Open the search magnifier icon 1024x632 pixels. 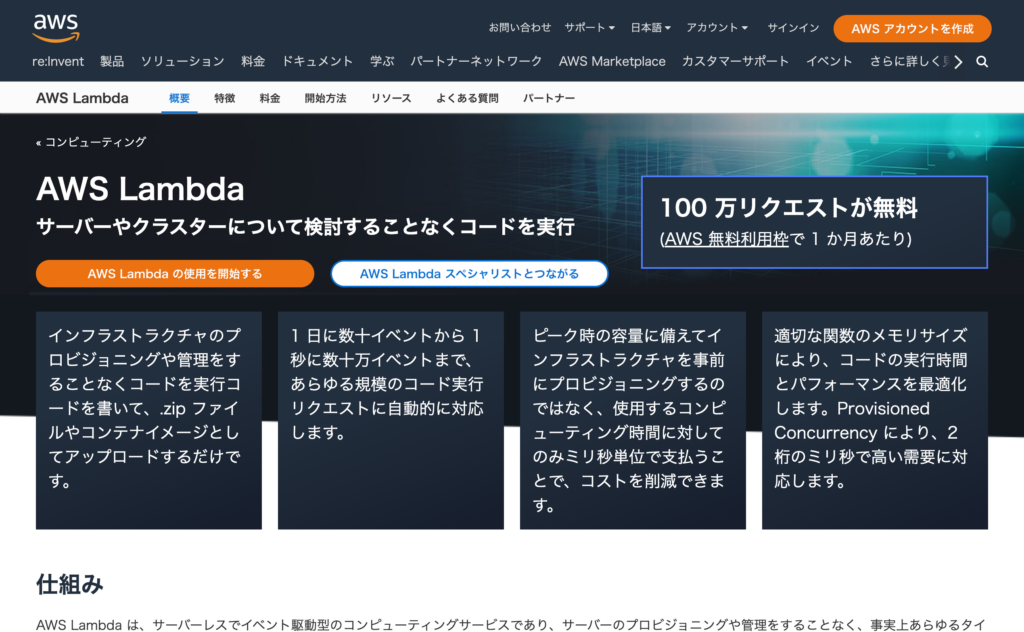982,62
